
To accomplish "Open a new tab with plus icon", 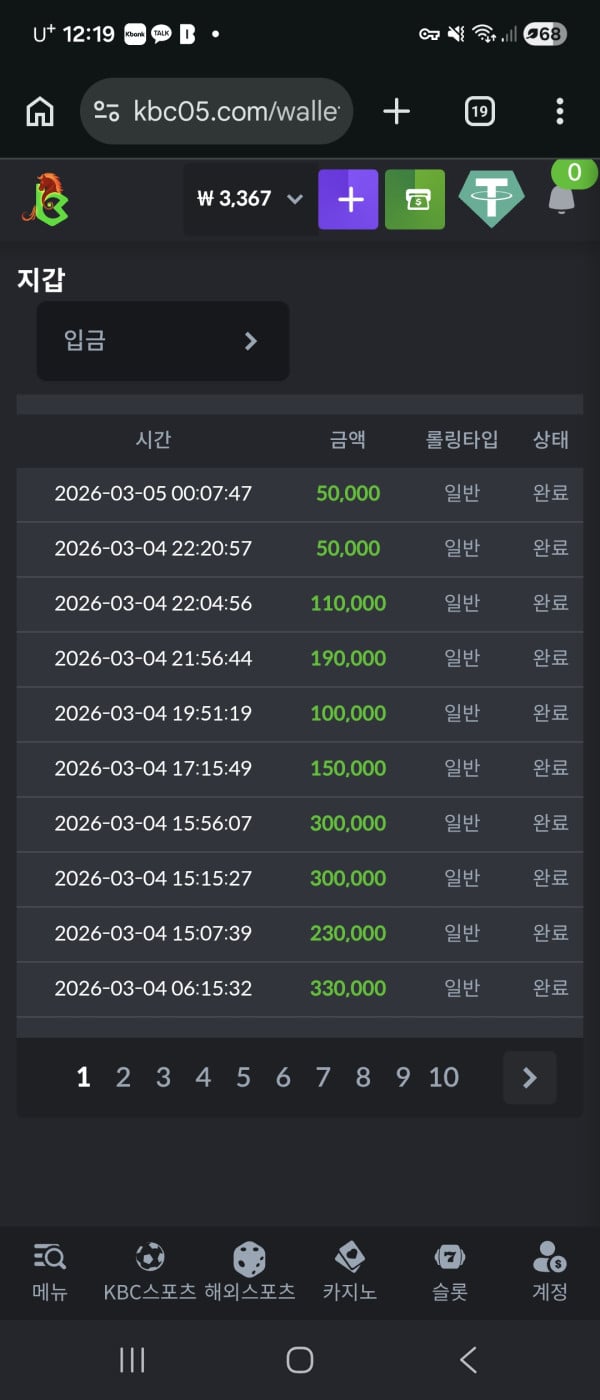I will coord(396,112).
